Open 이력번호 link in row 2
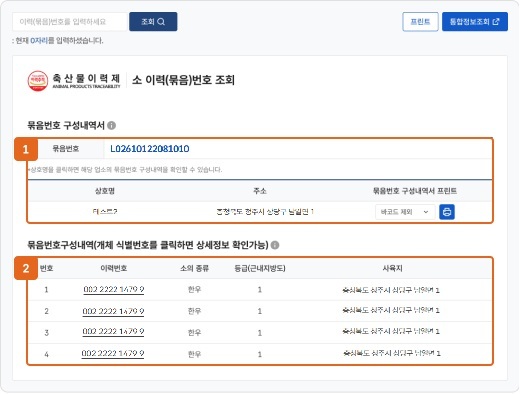 (x=113, y=311)
